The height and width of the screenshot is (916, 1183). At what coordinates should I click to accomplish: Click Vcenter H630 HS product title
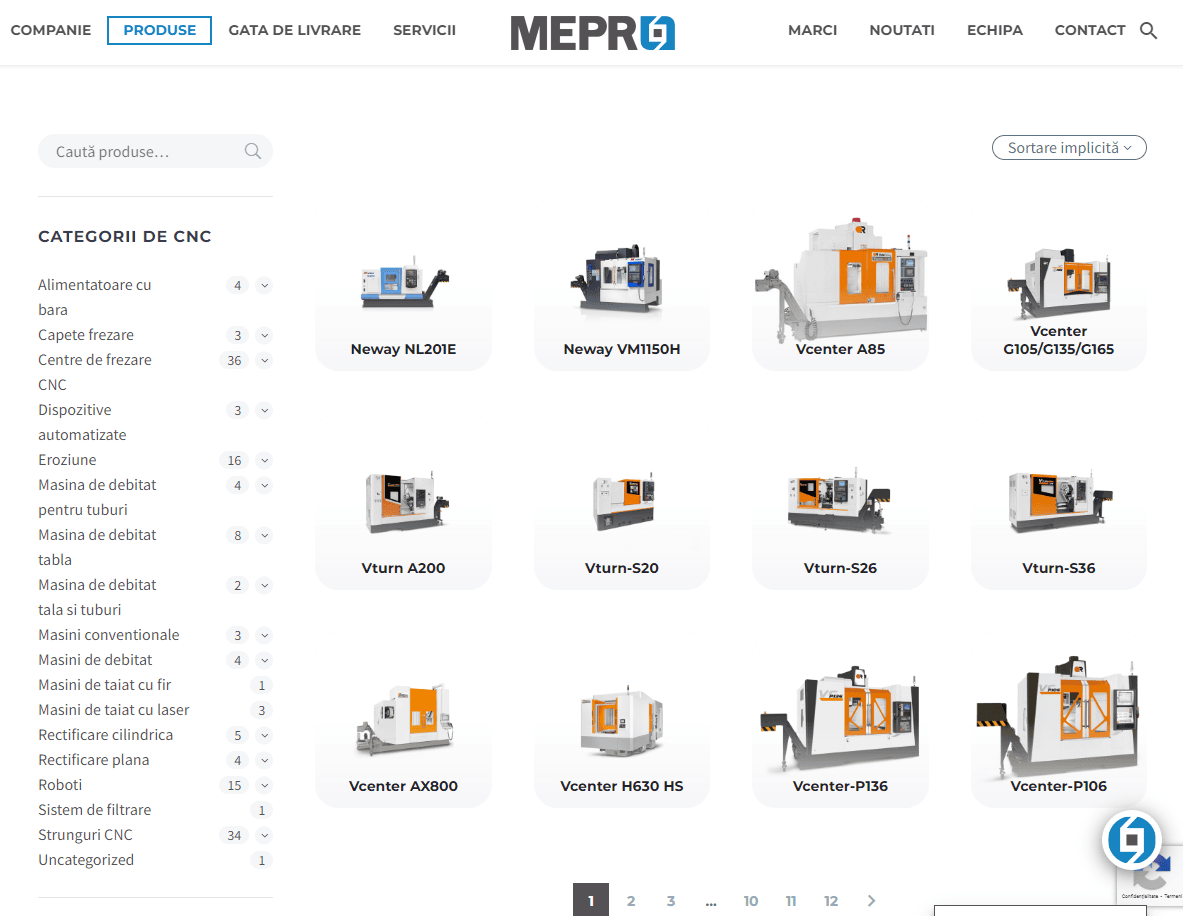click(x=622, y=785)
